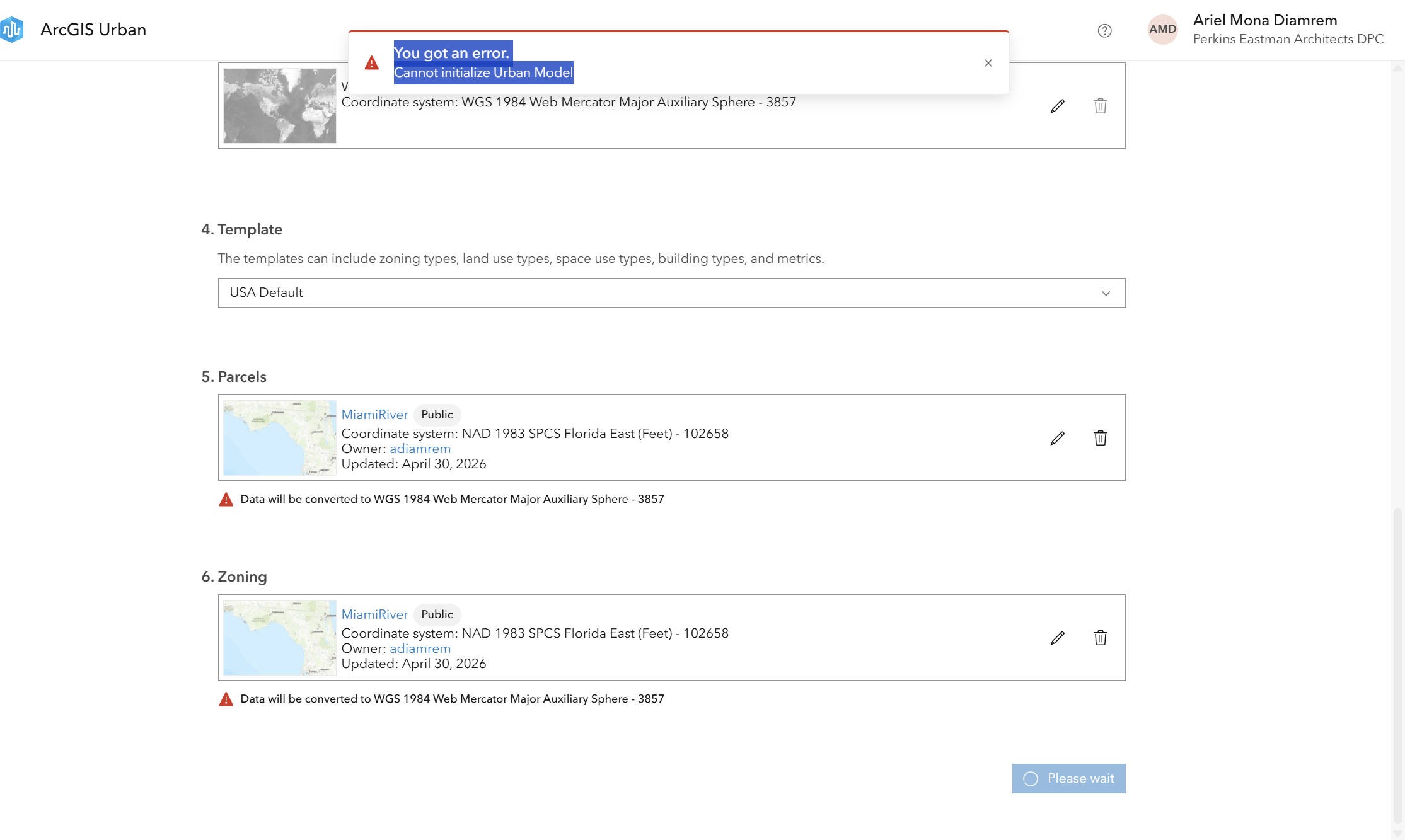Click the Parcels data conversion warning text
Screen dimensions: 1405x840
tap(452, 499)
